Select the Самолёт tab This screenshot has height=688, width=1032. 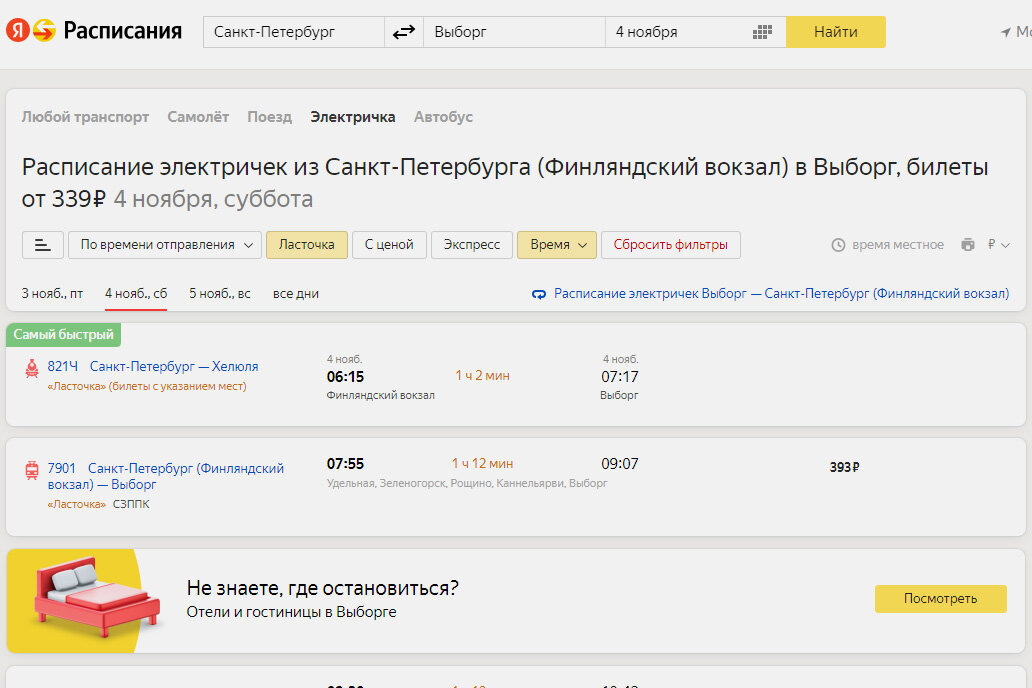coord(198,117)
